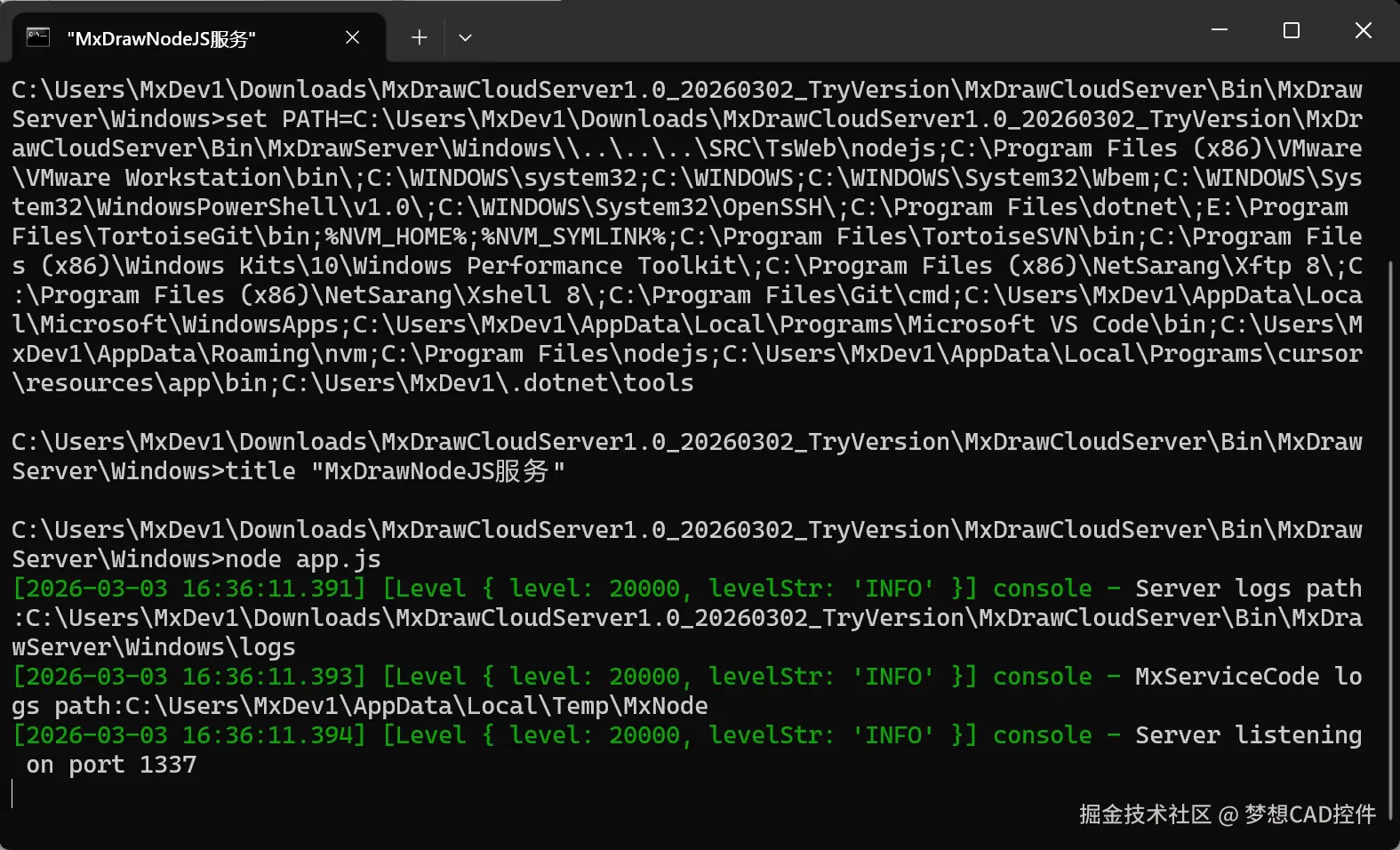The image size is (1400, 850).
Task: Click the "Programs\cursor" path text
Action: (x=1256, y=354)
